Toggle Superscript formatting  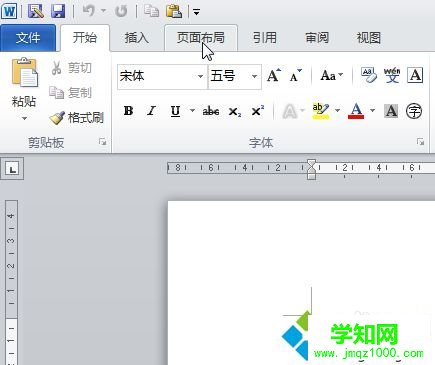[x=257, y=111]
